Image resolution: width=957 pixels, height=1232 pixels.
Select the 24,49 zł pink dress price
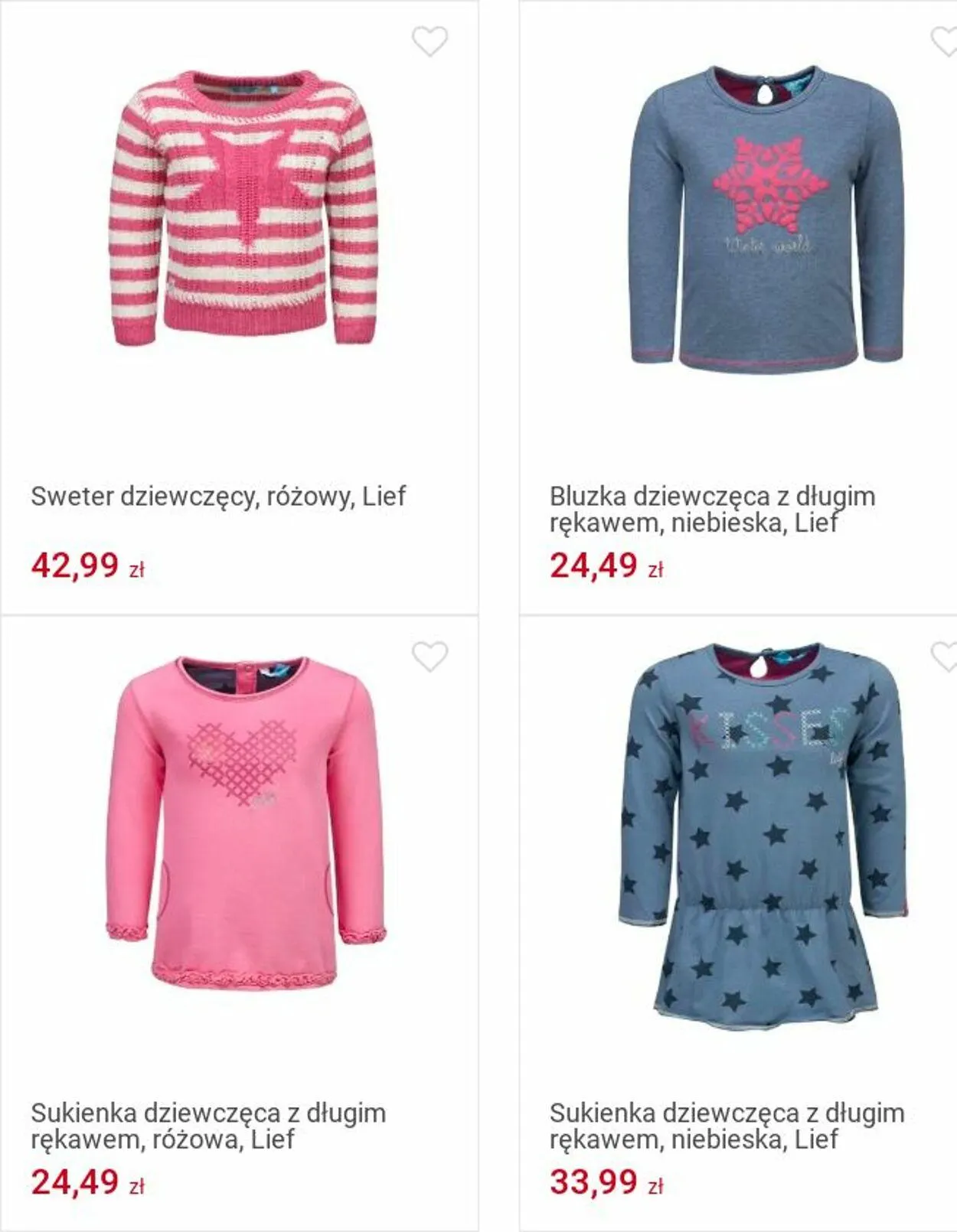coord(88,1182)
